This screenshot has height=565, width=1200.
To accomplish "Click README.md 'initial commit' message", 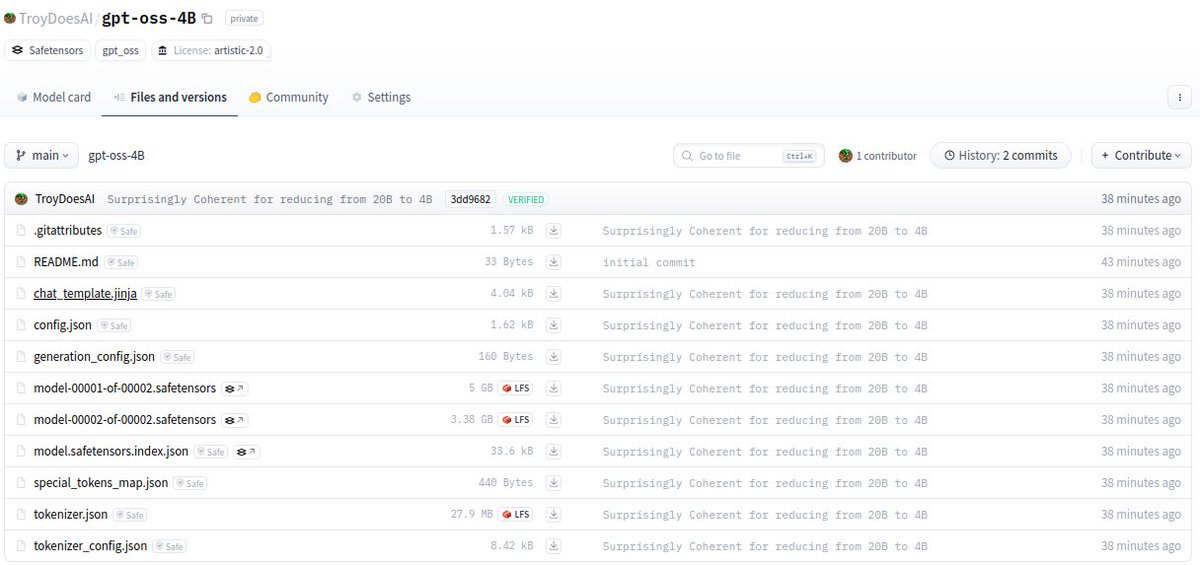I will (649, 263).
